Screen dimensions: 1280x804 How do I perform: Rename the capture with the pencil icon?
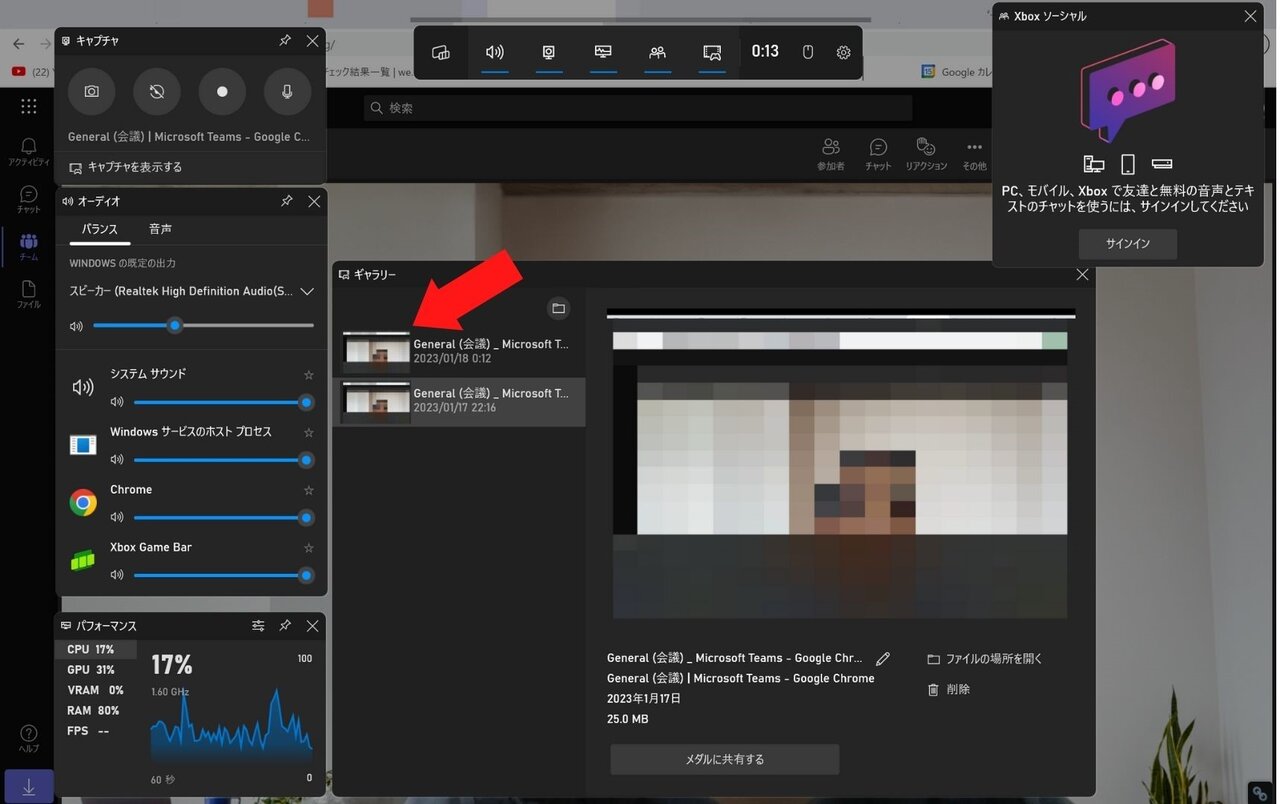[x=883, y=659]
